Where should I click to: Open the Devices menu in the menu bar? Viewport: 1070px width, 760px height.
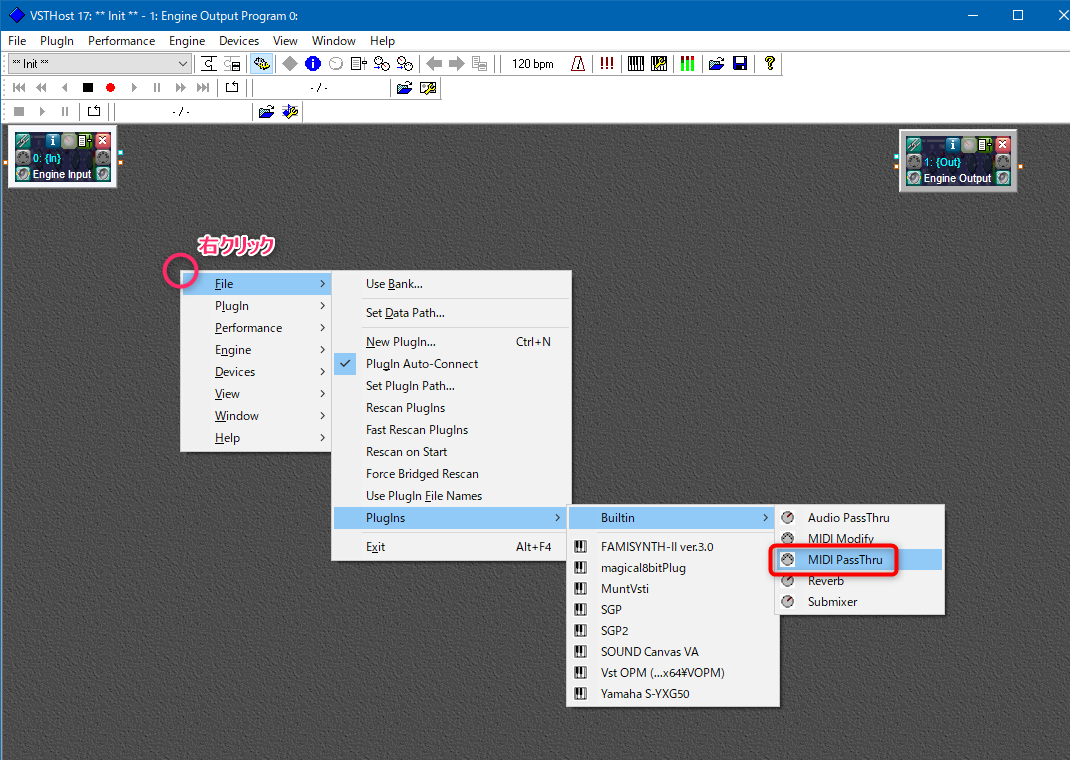point(239,41)
